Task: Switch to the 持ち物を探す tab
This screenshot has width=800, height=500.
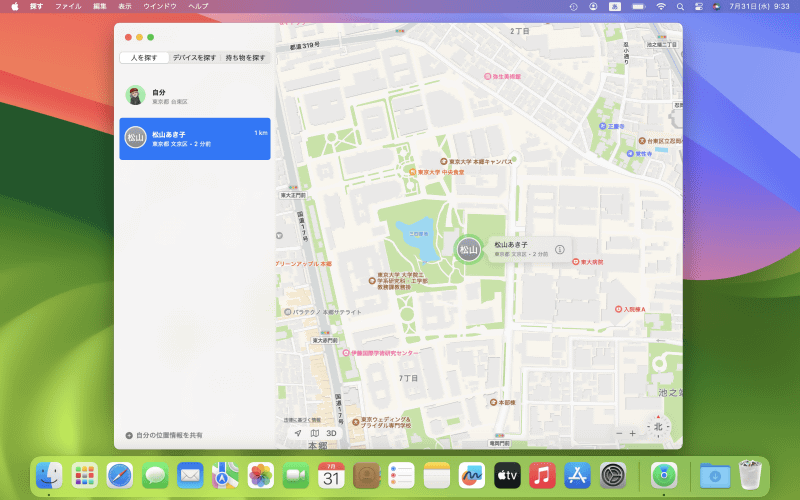Action: tap(245, 58)
